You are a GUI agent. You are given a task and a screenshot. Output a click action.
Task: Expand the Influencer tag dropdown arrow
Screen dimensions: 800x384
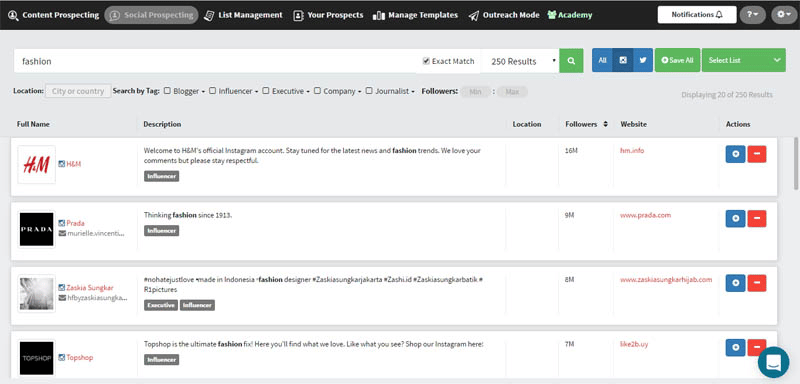(x=256, y=92)
